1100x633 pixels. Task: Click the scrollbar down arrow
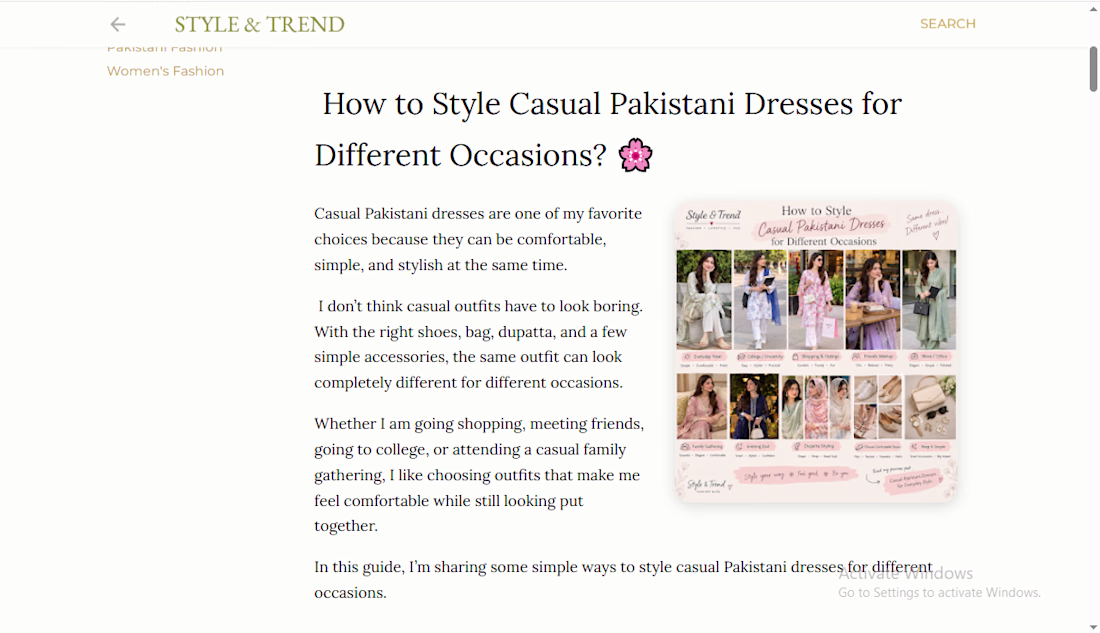click(1093, 627)
